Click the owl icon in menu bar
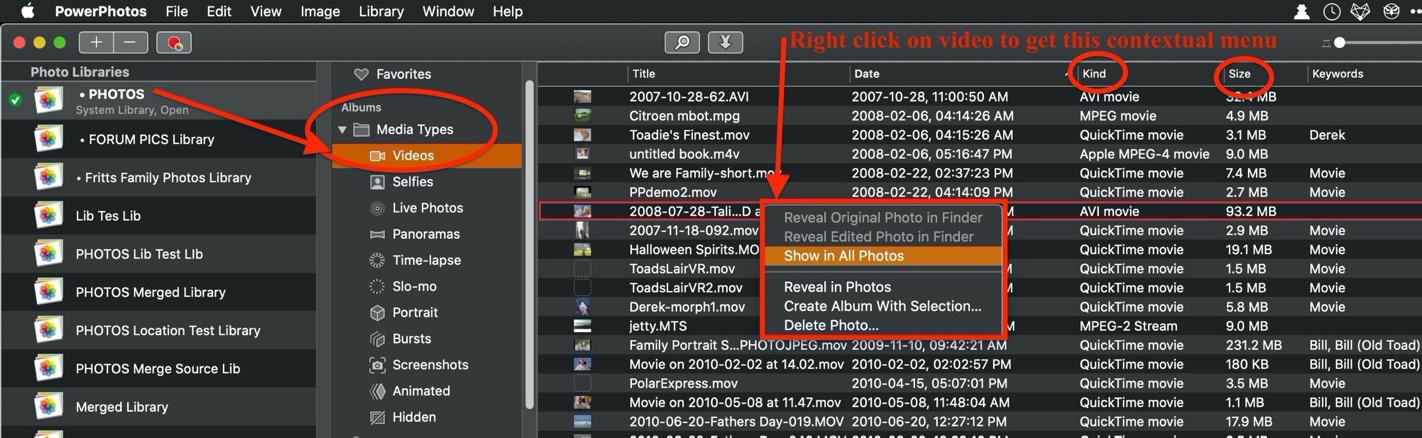The image size is (1422, 438). (x=1391, y=12)
